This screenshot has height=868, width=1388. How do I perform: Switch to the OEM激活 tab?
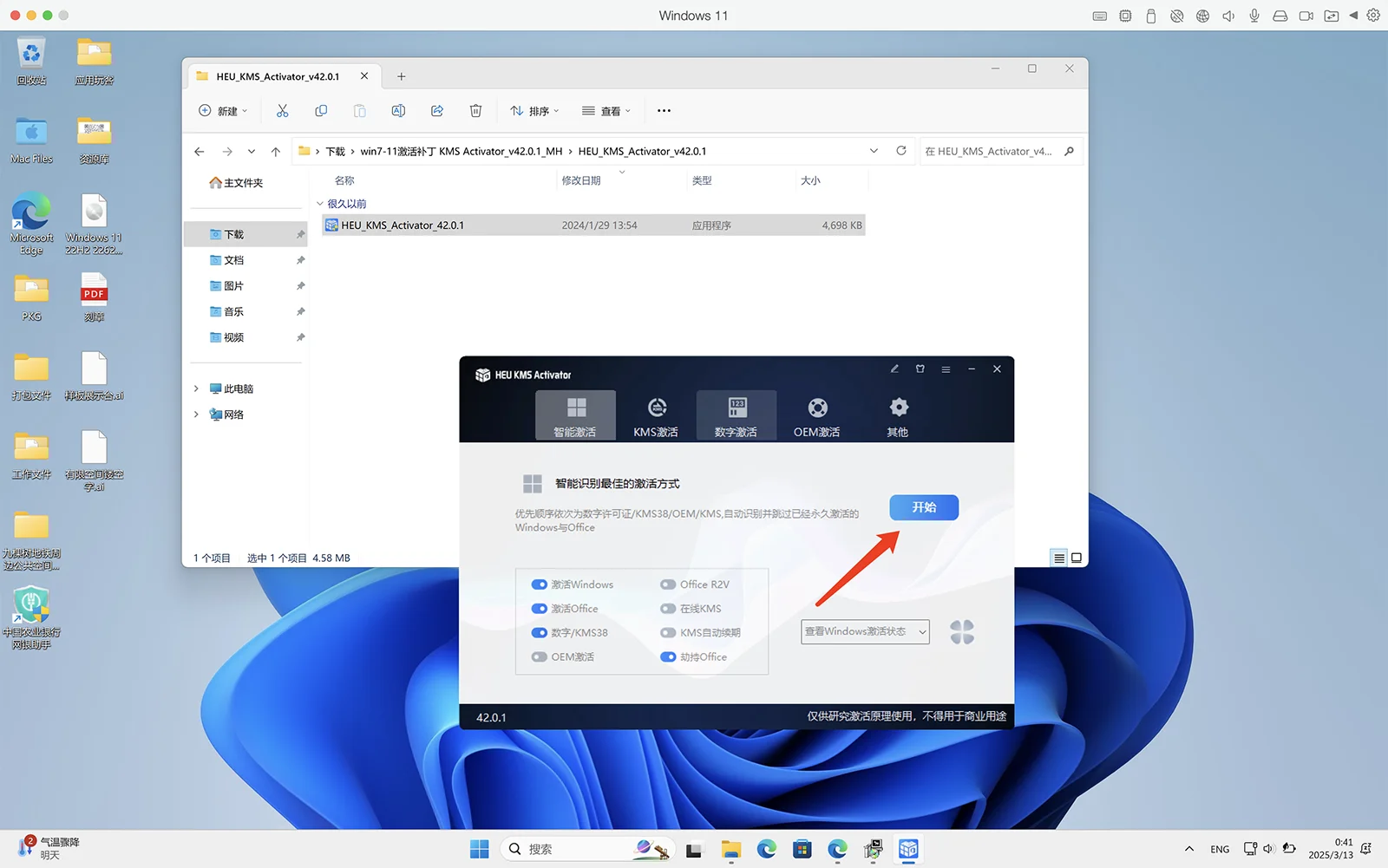tap(816, 415)
